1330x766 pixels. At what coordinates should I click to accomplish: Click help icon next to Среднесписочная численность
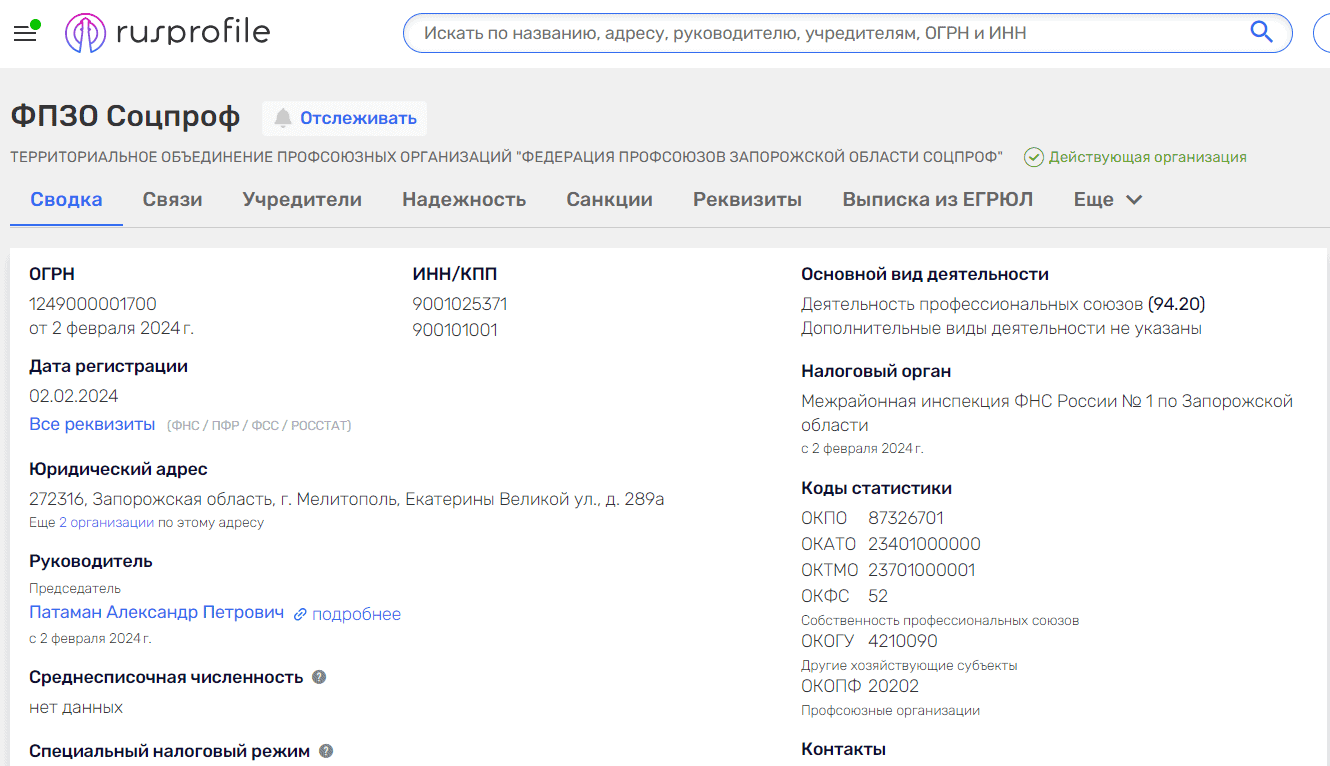click(319, 677)
